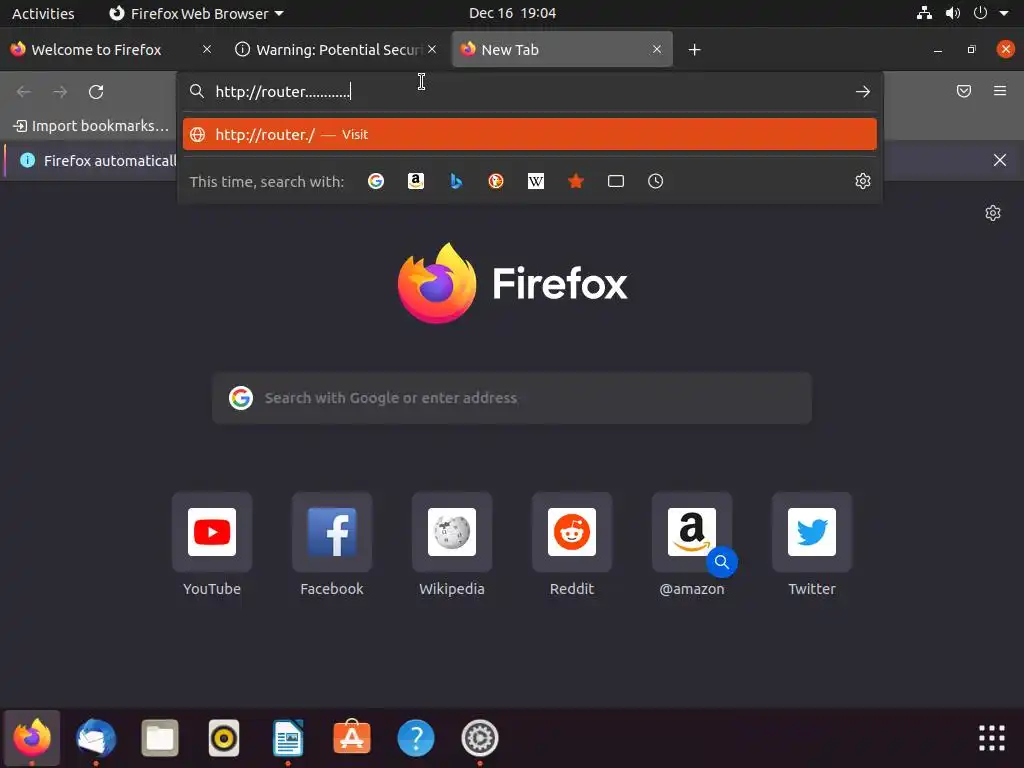Viewport: 1024px width, 768px height.
Task: Click Import bookmarks button
Action: point(91,126)
